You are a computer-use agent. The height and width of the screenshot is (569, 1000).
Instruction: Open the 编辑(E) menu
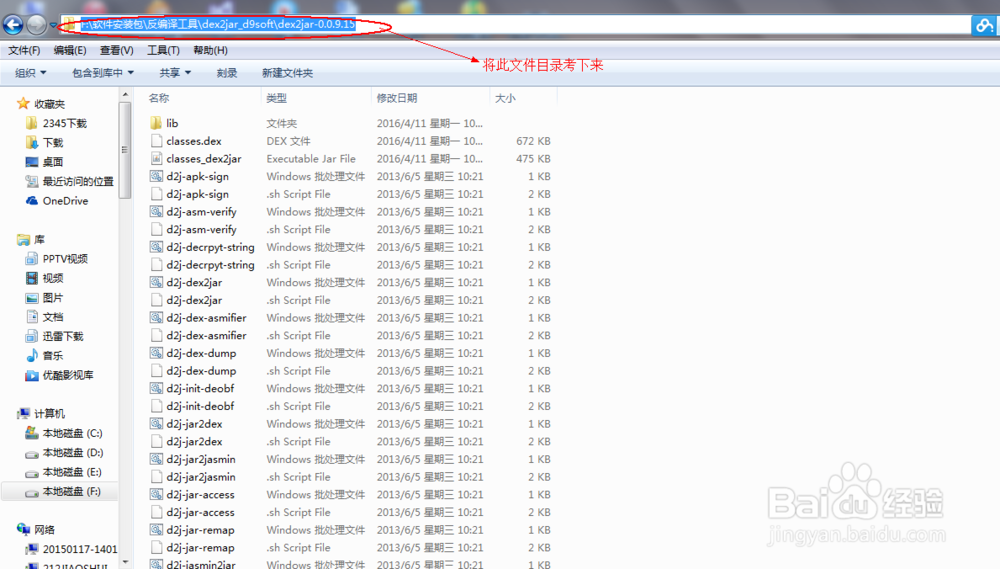(x=70, y=50)
